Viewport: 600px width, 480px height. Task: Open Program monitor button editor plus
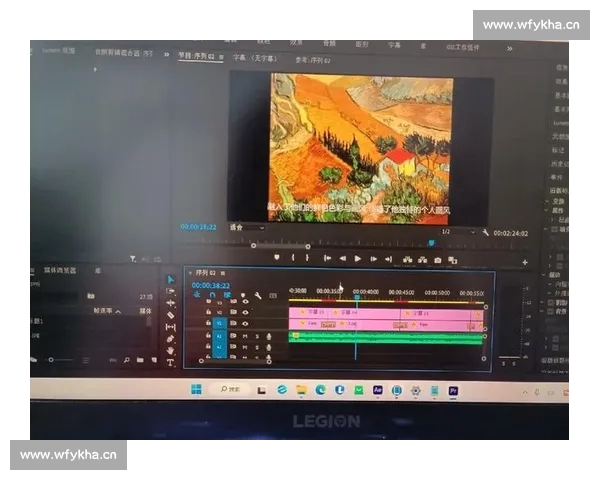[525, 262]
